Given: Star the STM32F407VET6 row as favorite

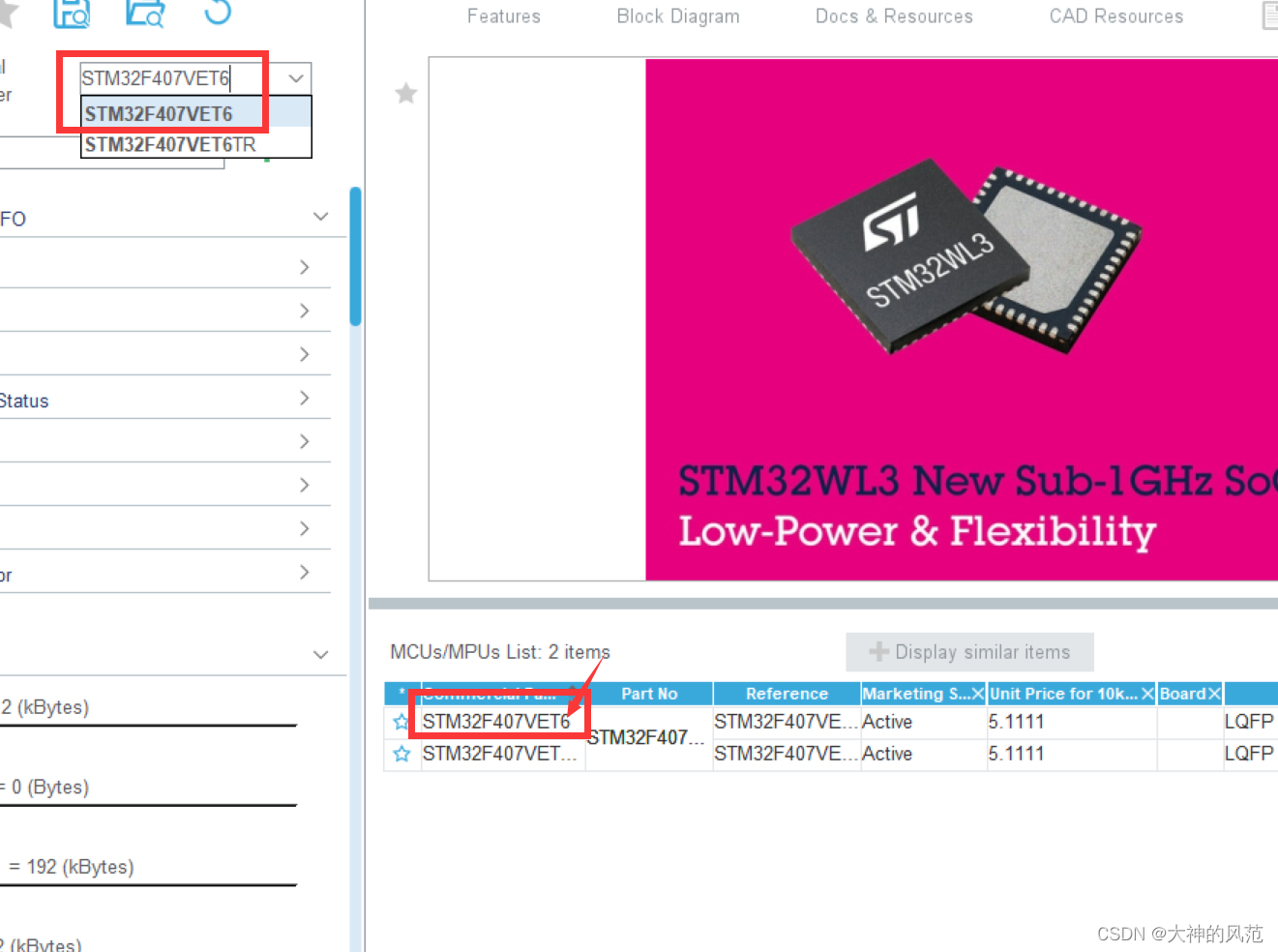Looking at the screenshot, I should pyautogui.click(x=401, y=722).
